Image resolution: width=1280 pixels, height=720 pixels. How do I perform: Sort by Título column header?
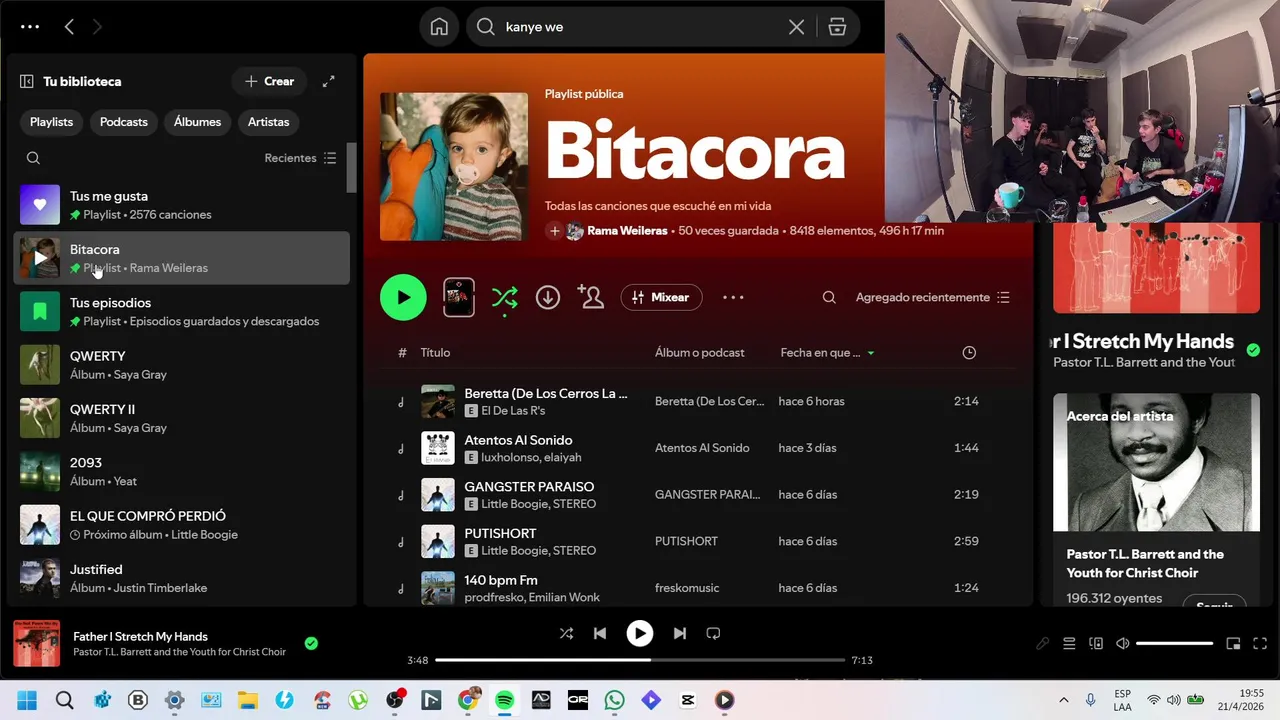click(435, 353)
